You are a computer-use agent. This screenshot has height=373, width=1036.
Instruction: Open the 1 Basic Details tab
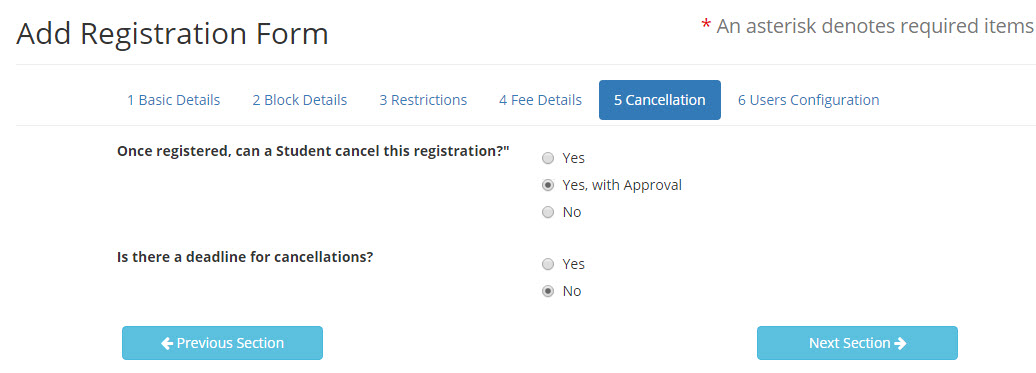coord(173,100)
